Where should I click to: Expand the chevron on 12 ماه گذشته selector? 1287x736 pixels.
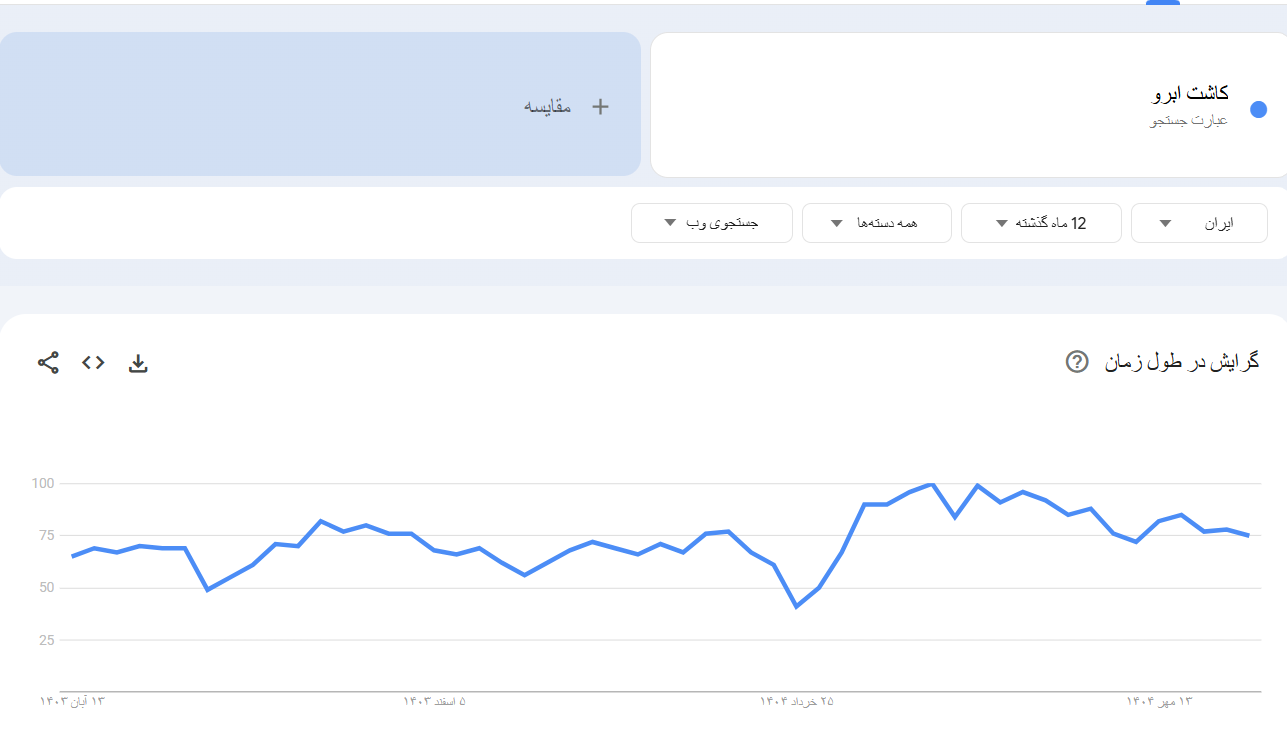(x=1000, y=222)
